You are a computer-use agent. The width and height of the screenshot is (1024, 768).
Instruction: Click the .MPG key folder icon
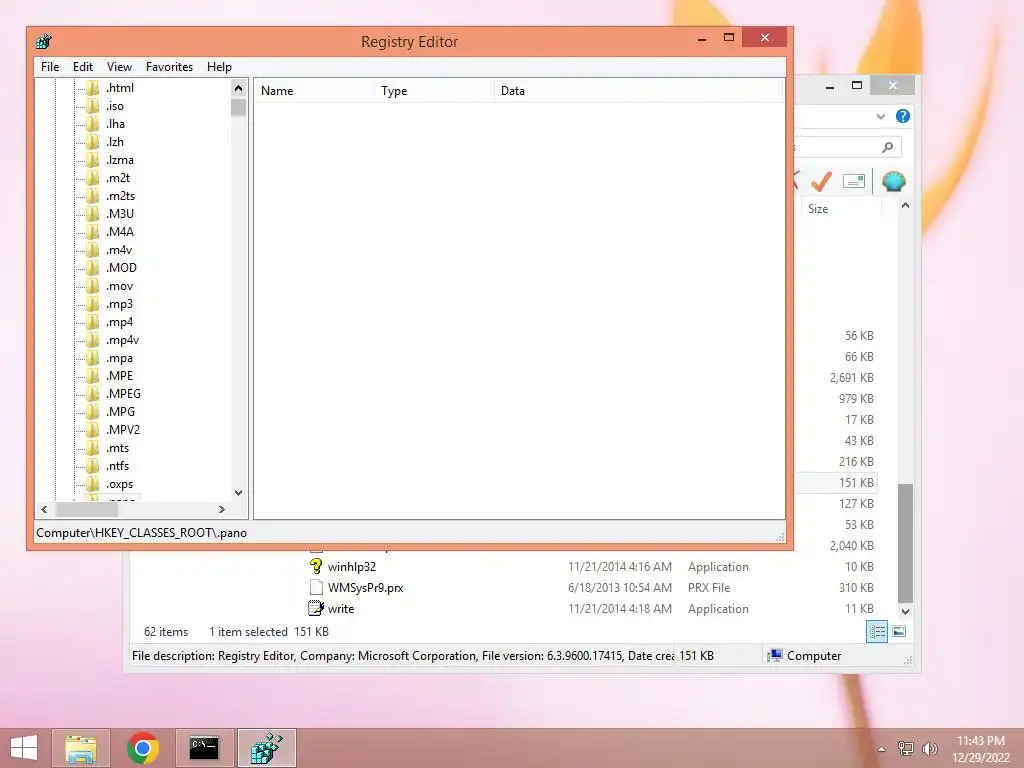[x=93, y=411]
